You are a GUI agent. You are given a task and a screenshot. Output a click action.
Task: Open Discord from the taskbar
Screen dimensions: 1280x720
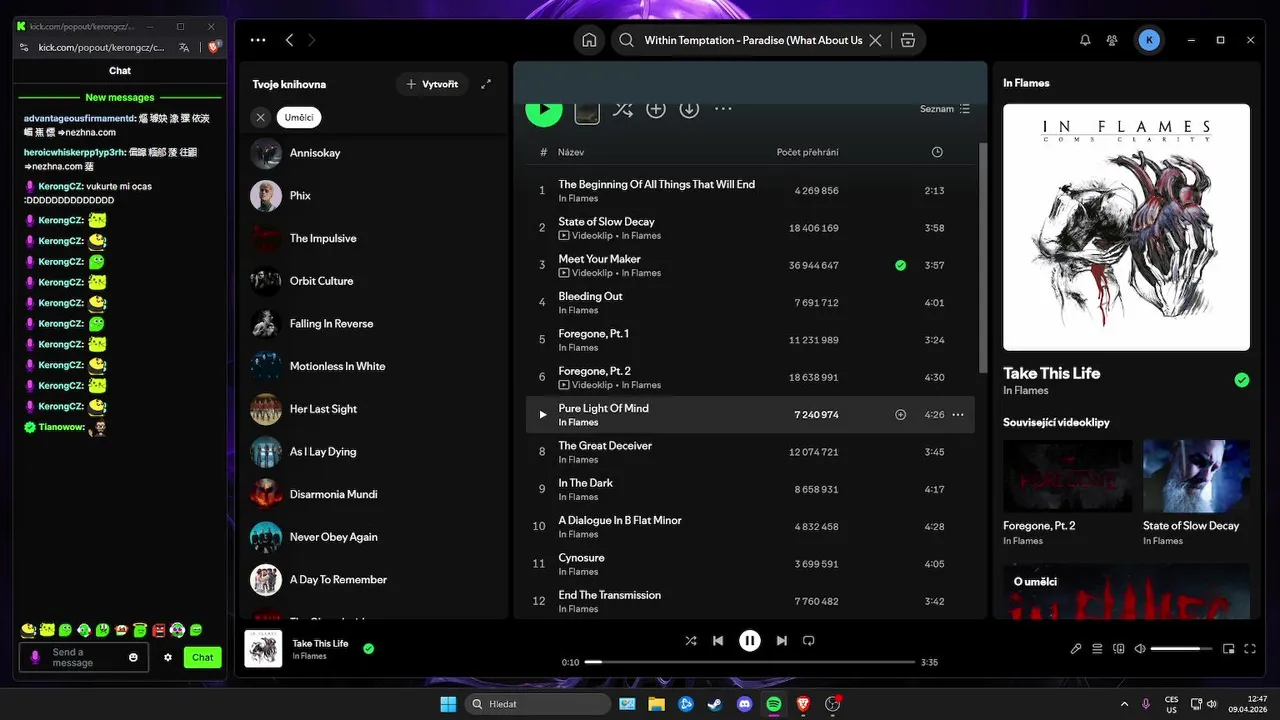click(744, 704)
